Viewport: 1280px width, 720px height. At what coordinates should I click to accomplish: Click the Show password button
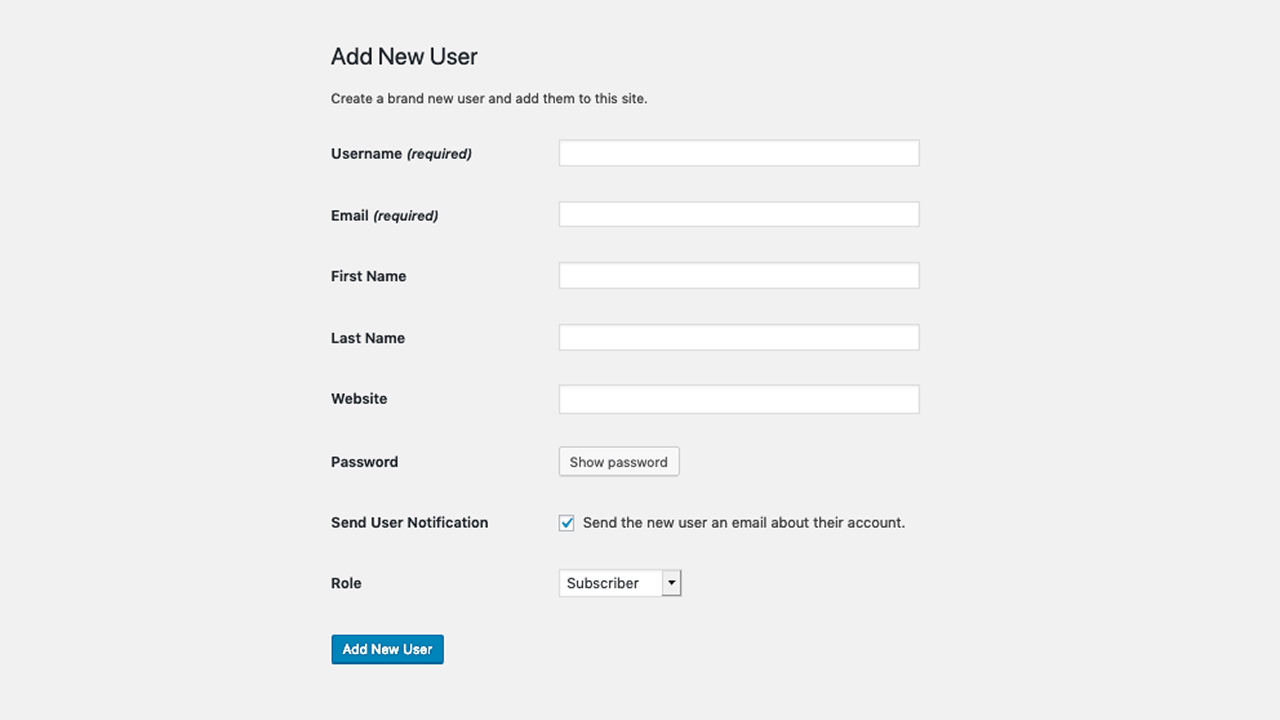coord(618,461)
